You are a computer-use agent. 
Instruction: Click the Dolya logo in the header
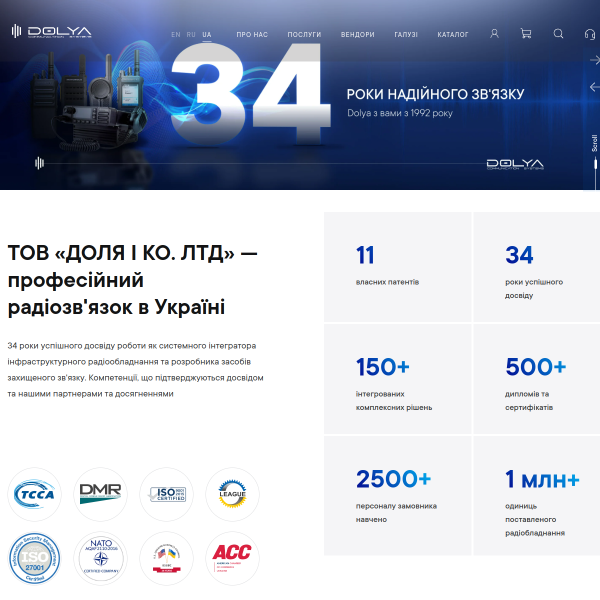click(51, 31)
